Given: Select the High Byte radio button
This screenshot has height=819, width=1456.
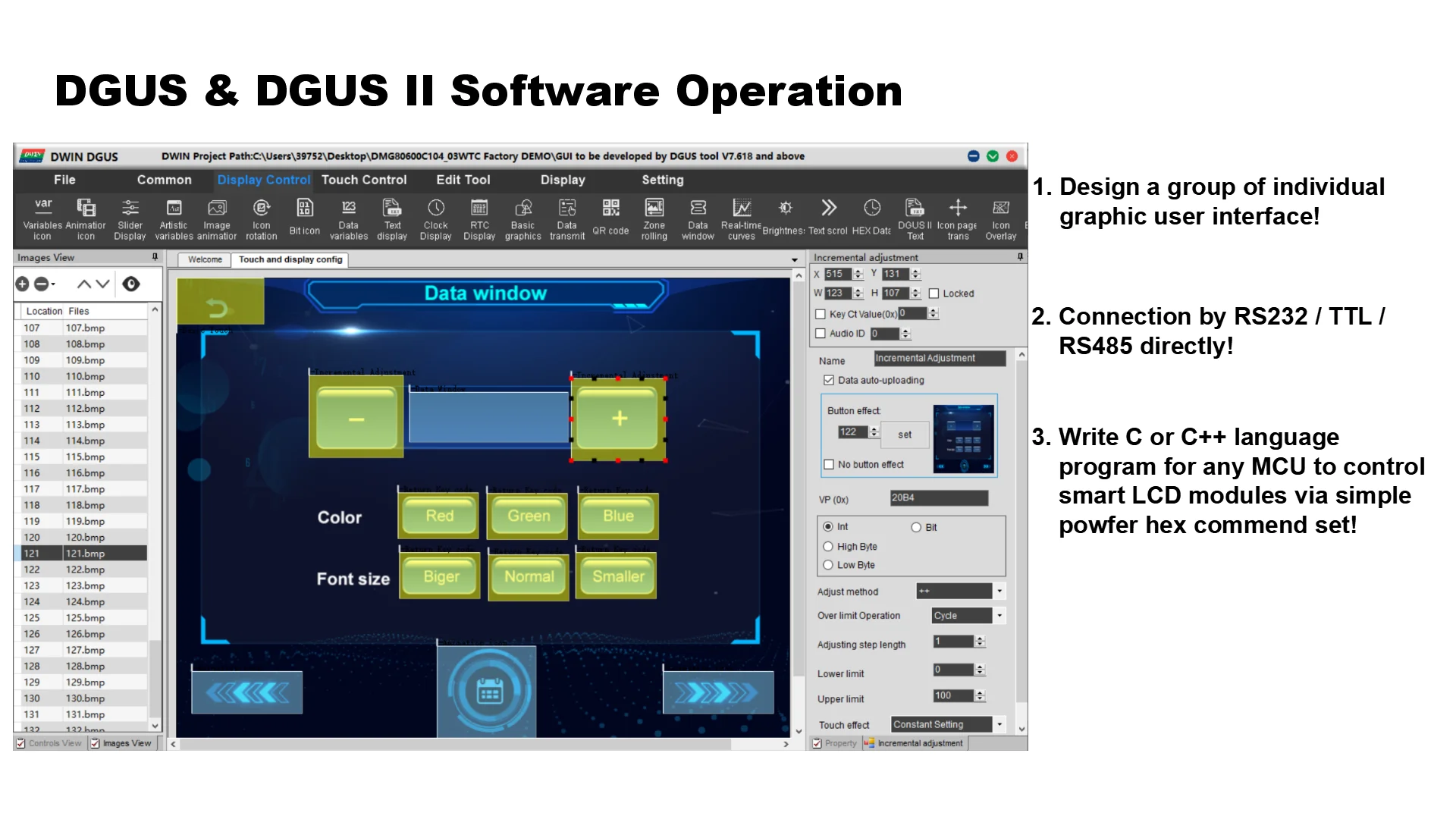Looking at the screenshot, I should [828, 546].
